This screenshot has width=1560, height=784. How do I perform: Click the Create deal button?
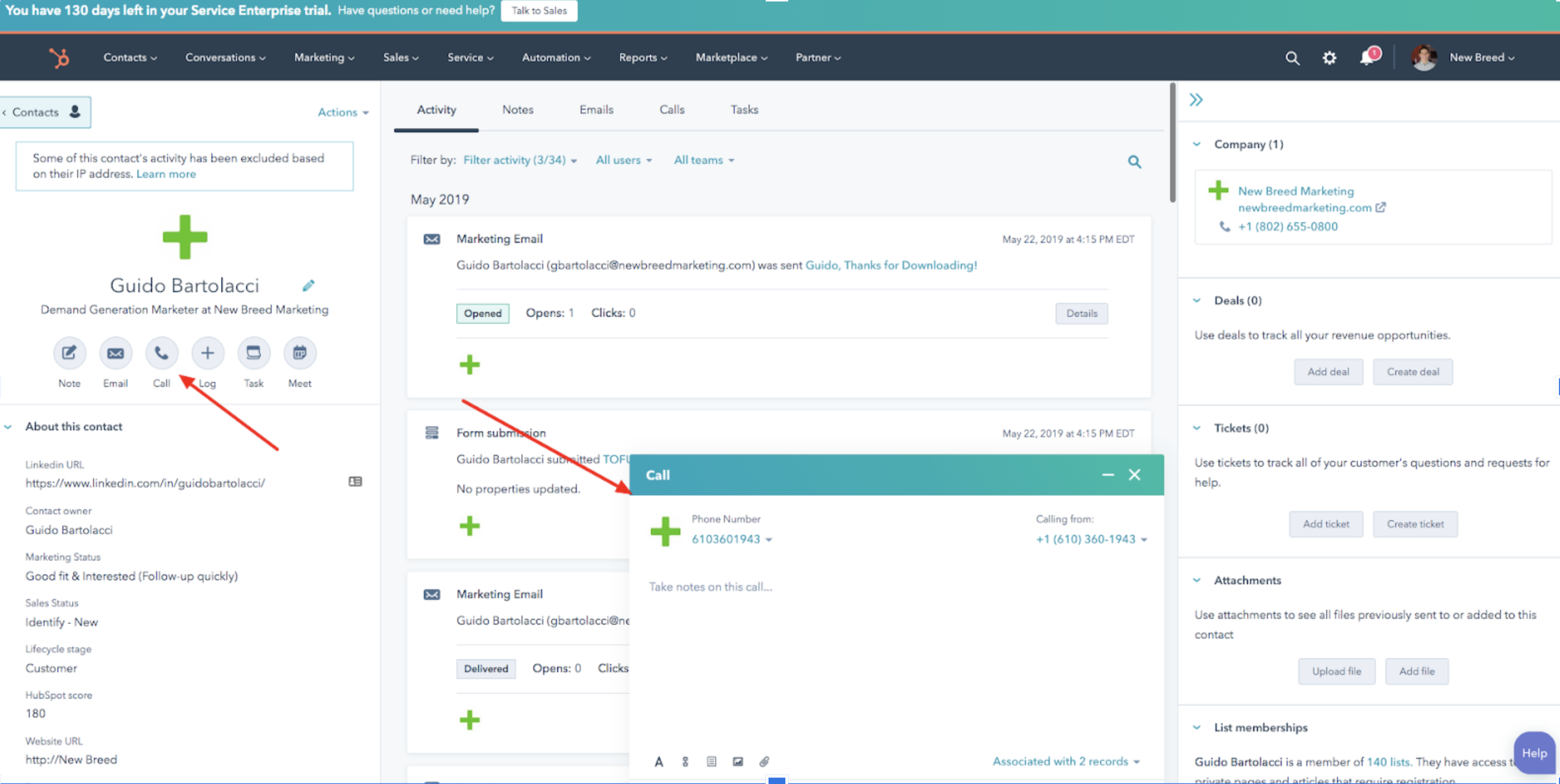[x=1412, y=372]
